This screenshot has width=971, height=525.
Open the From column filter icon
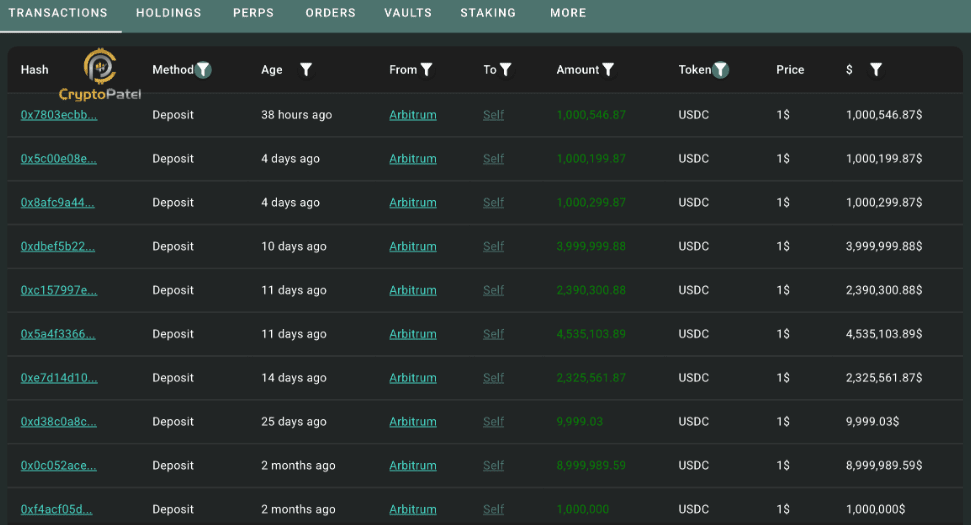pyautogui.click(x=426, y=70)
